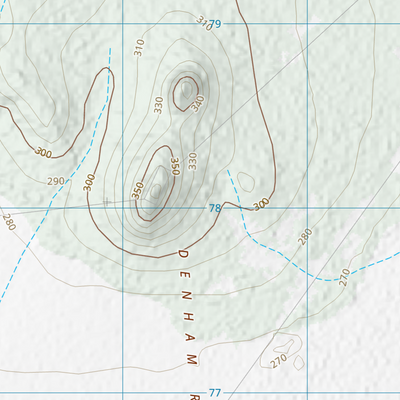Click the "280" label near the dashed stream bend
This screenshot has width=400, height=400.
point(305,237)
